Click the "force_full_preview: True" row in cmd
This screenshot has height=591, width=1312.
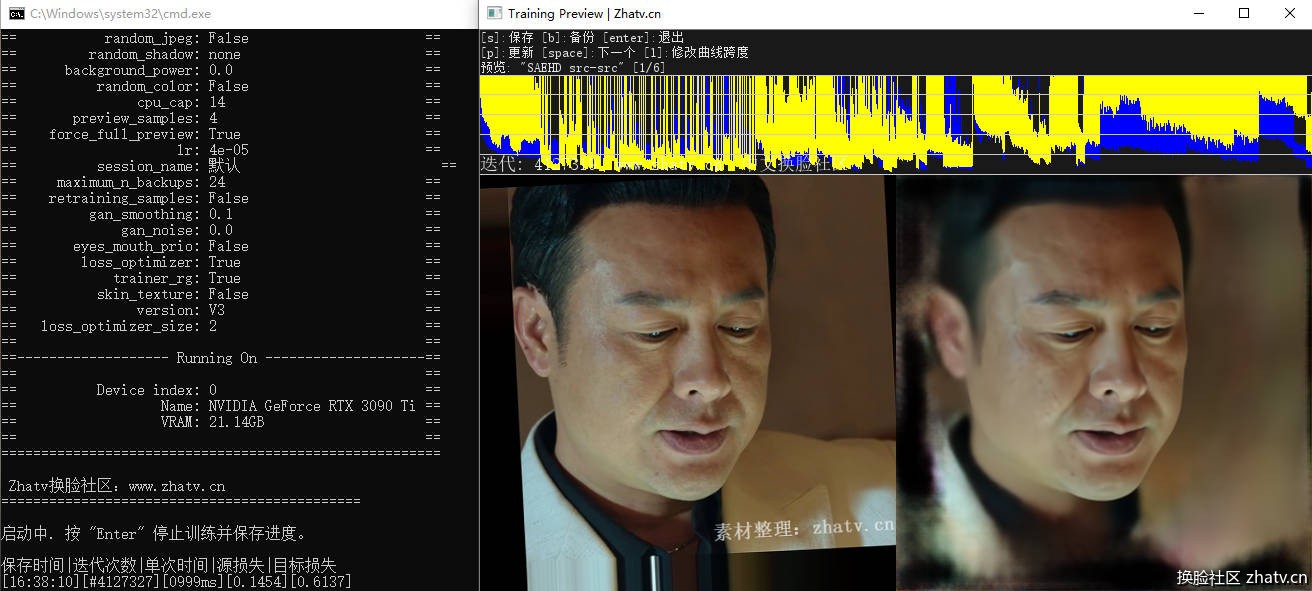tap(220, 134)
